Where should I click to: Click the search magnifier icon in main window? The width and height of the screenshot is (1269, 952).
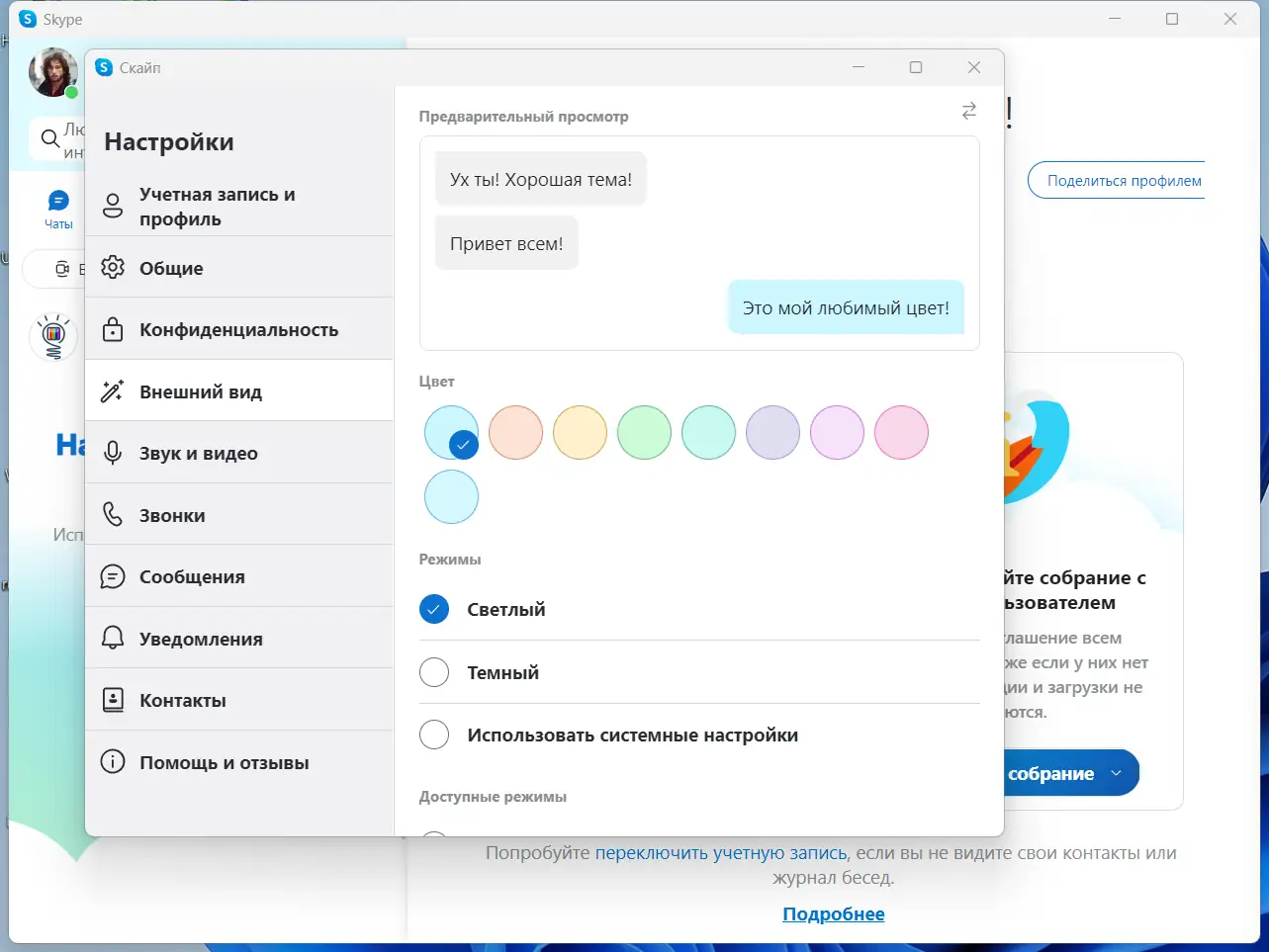pyautogui.click(x=49, y=137)
